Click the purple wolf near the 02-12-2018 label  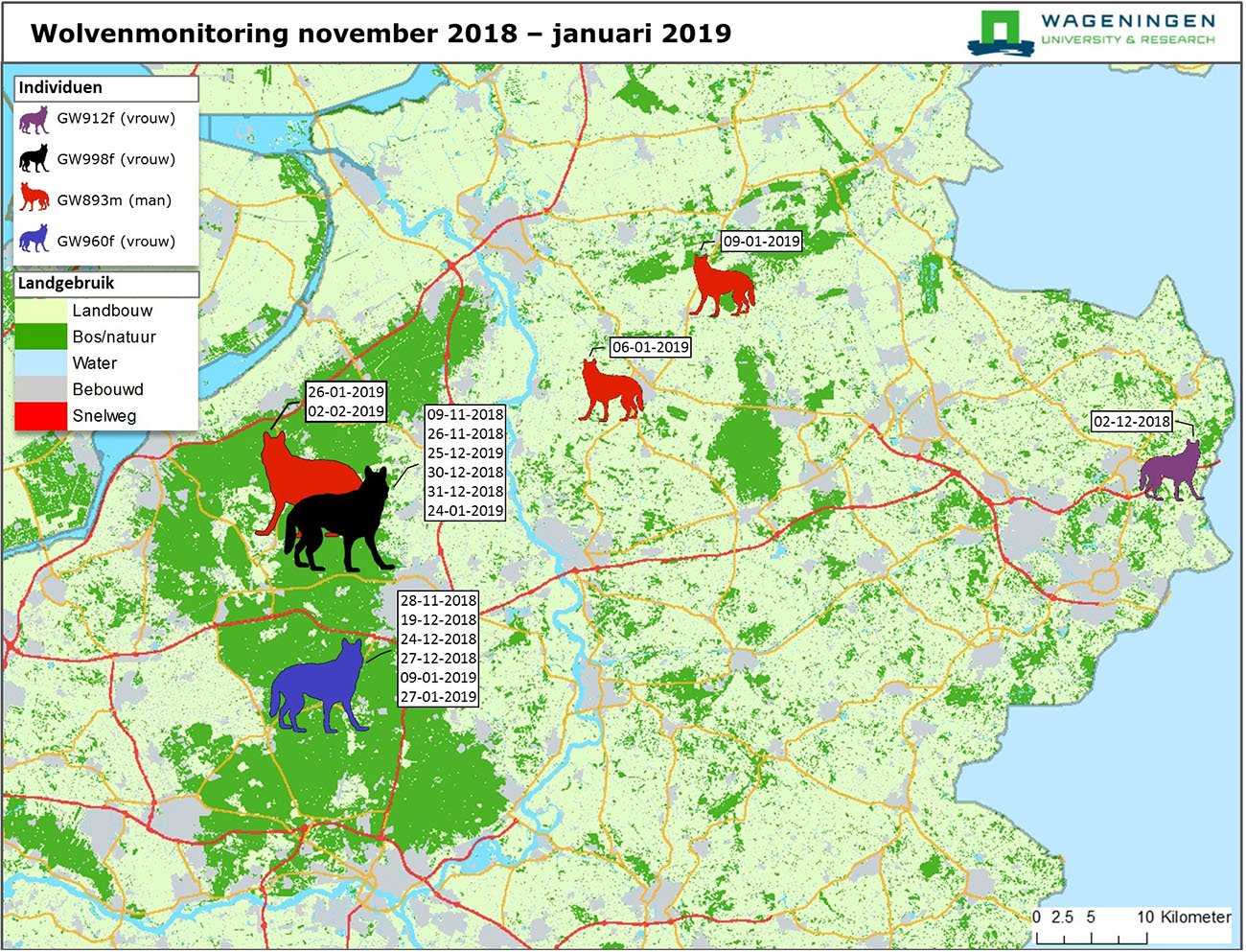(x=1171, y=473)
